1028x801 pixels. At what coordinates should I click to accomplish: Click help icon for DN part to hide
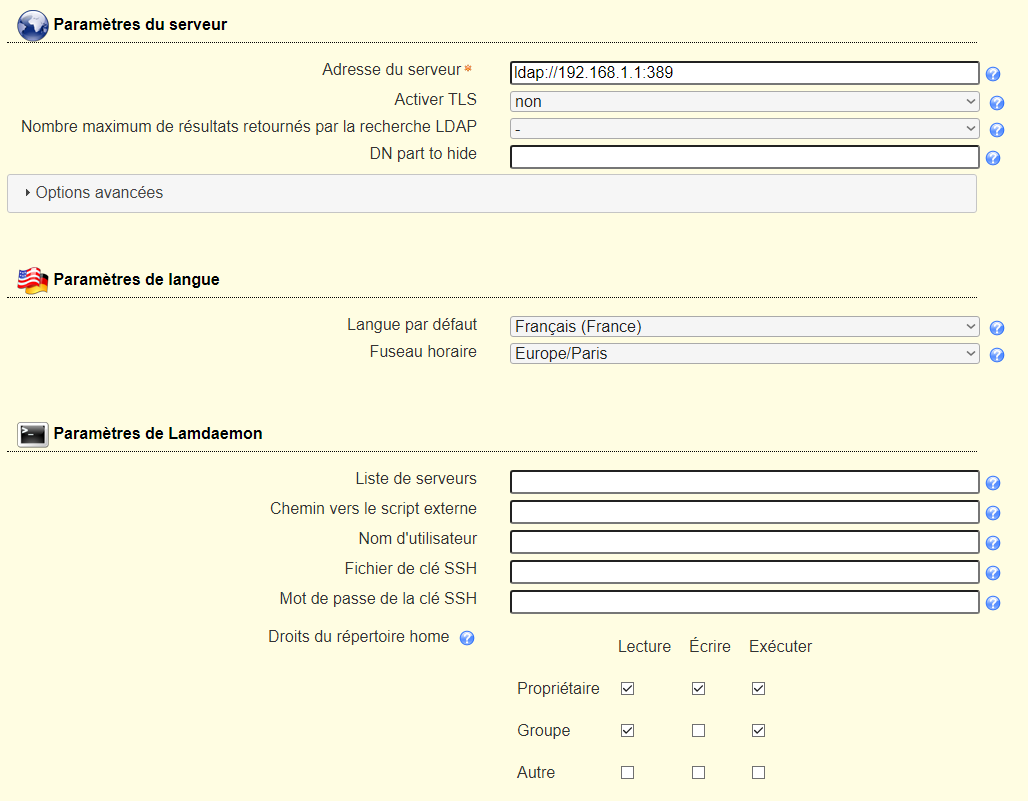(x=993, y=158)
